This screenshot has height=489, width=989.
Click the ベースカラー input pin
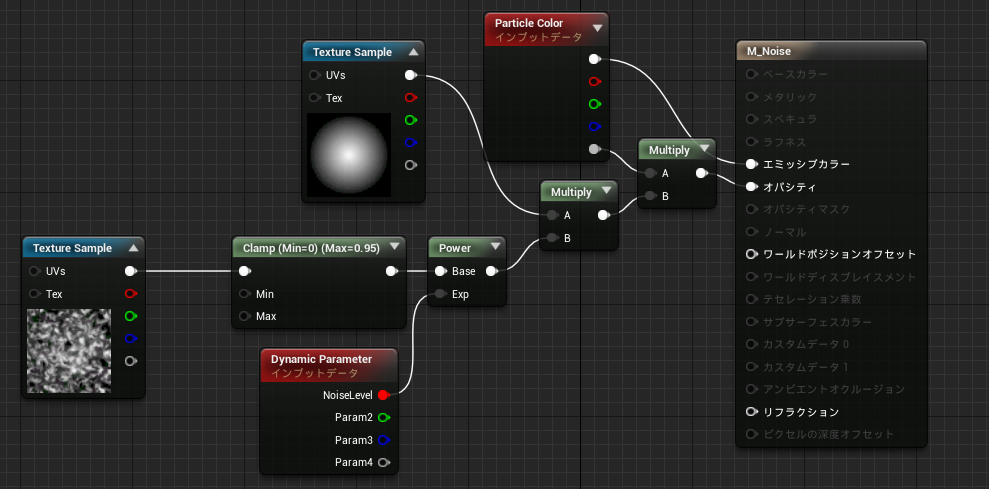[x=751, y=74]
